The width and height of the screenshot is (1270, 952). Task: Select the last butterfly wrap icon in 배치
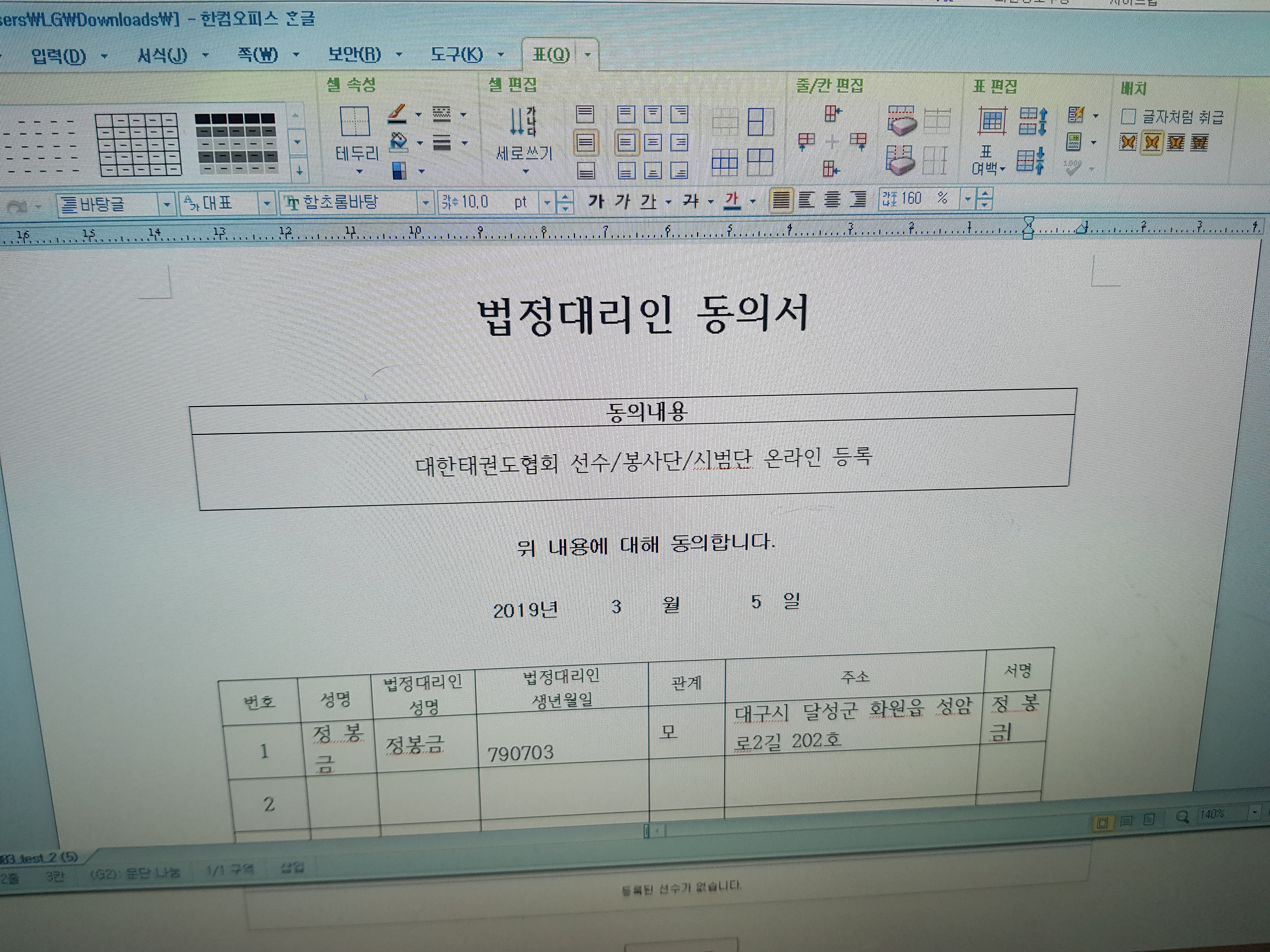coord(1199,142)
